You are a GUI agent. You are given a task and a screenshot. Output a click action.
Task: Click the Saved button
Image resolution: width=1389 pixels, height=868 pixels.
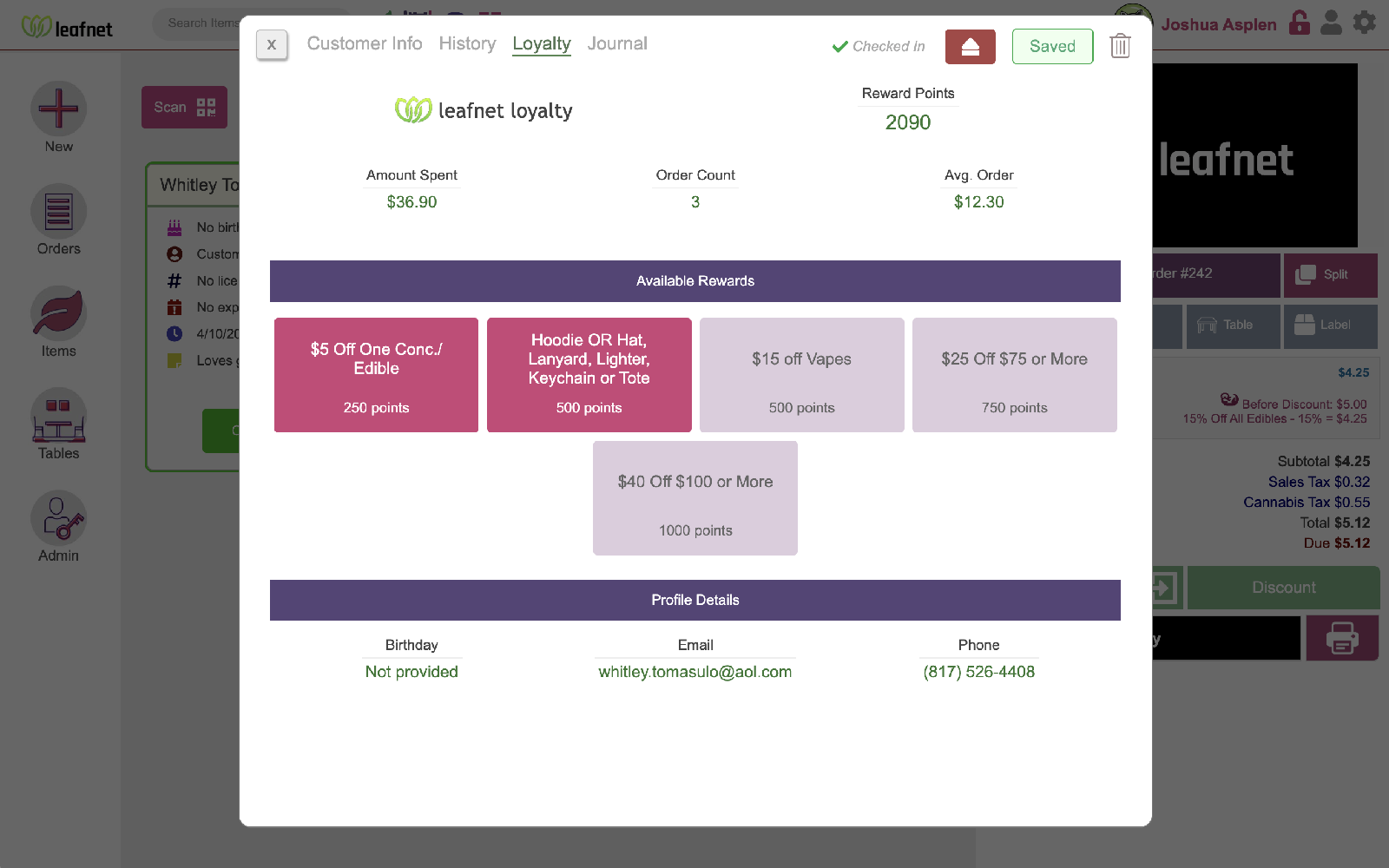pyautogui.click(x=1052, y=47)
